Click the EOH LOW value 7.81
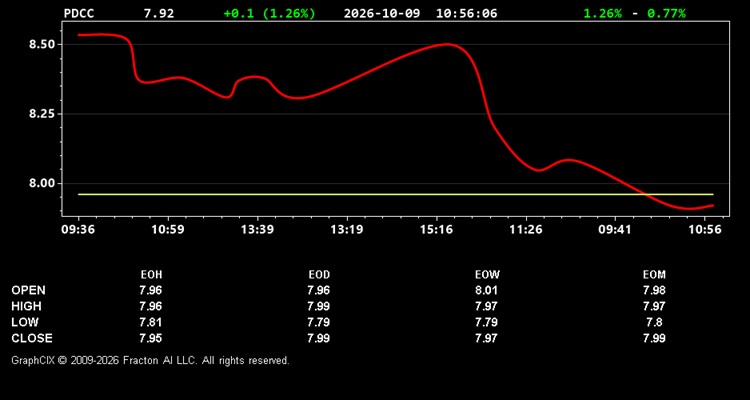 click(151, 322)
